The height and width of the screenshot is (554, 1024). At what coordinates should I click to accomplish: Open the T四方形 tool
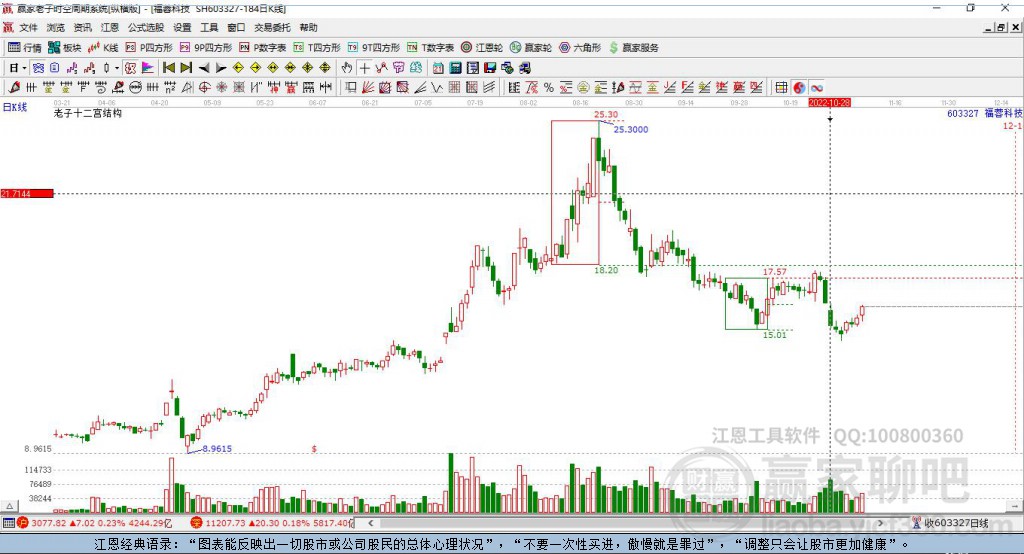317,48
